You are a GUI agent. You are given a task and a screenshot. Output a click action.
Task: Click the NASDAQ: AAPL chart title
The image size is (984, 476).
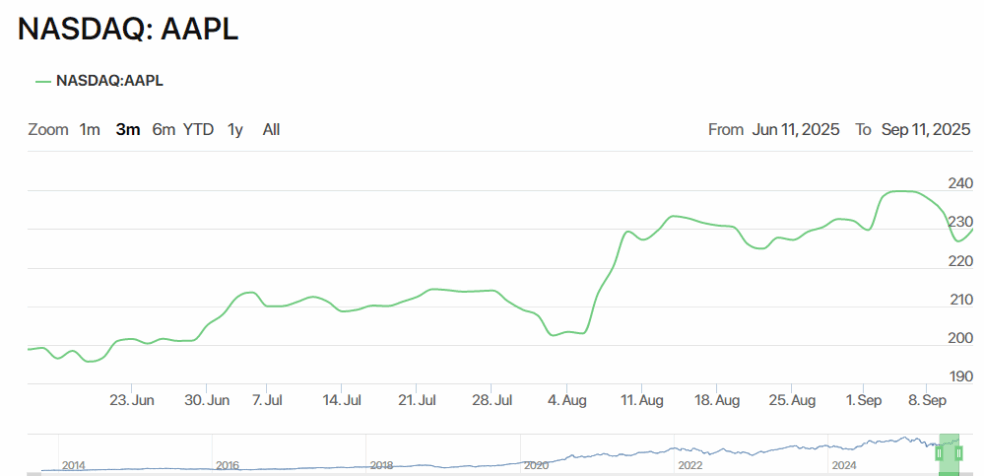pos(128,29)
